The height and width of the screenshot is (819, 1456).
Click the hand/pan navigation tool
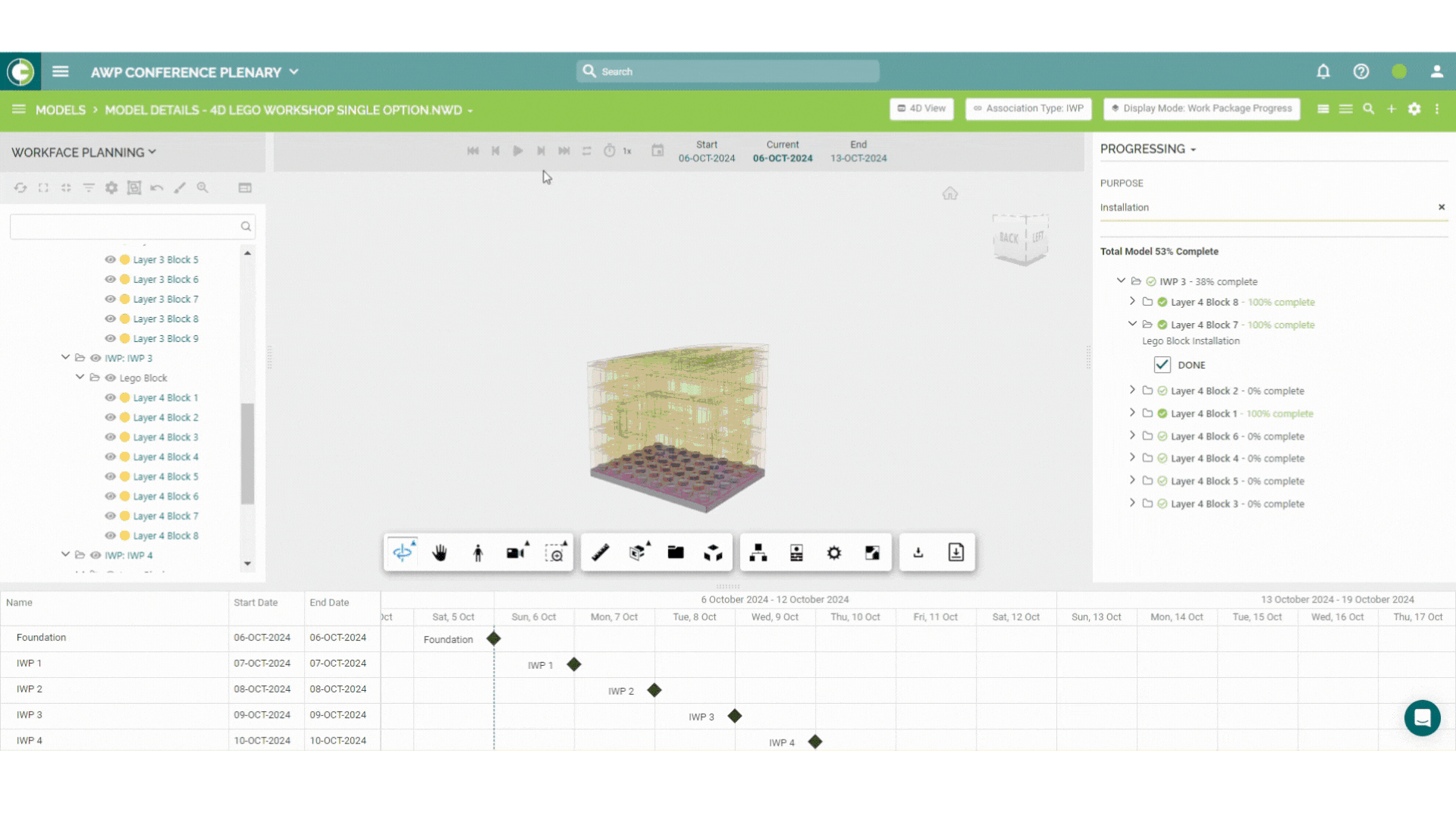click(x=440, y=553)
